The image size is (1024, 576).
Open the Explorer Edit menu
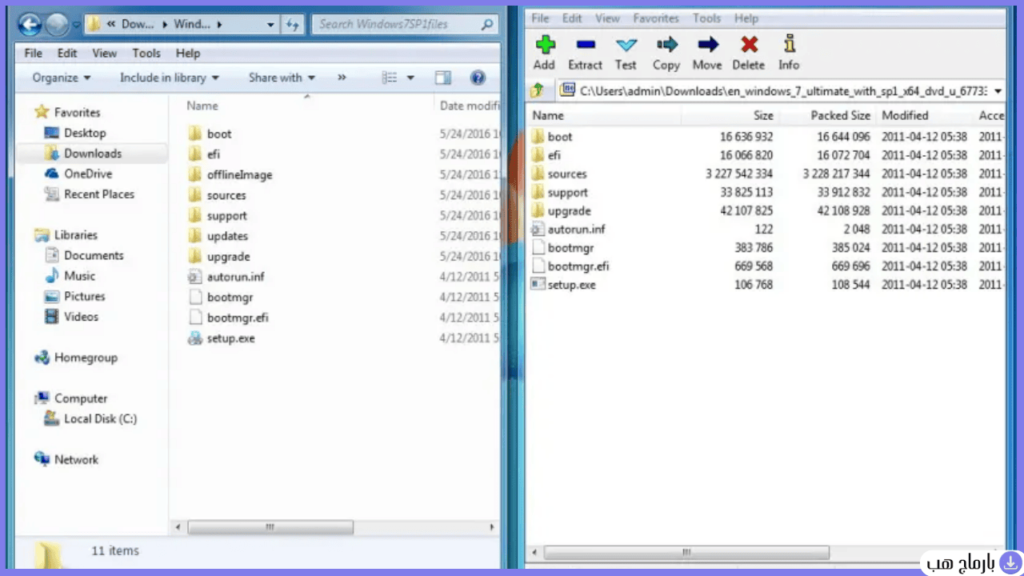67,53
